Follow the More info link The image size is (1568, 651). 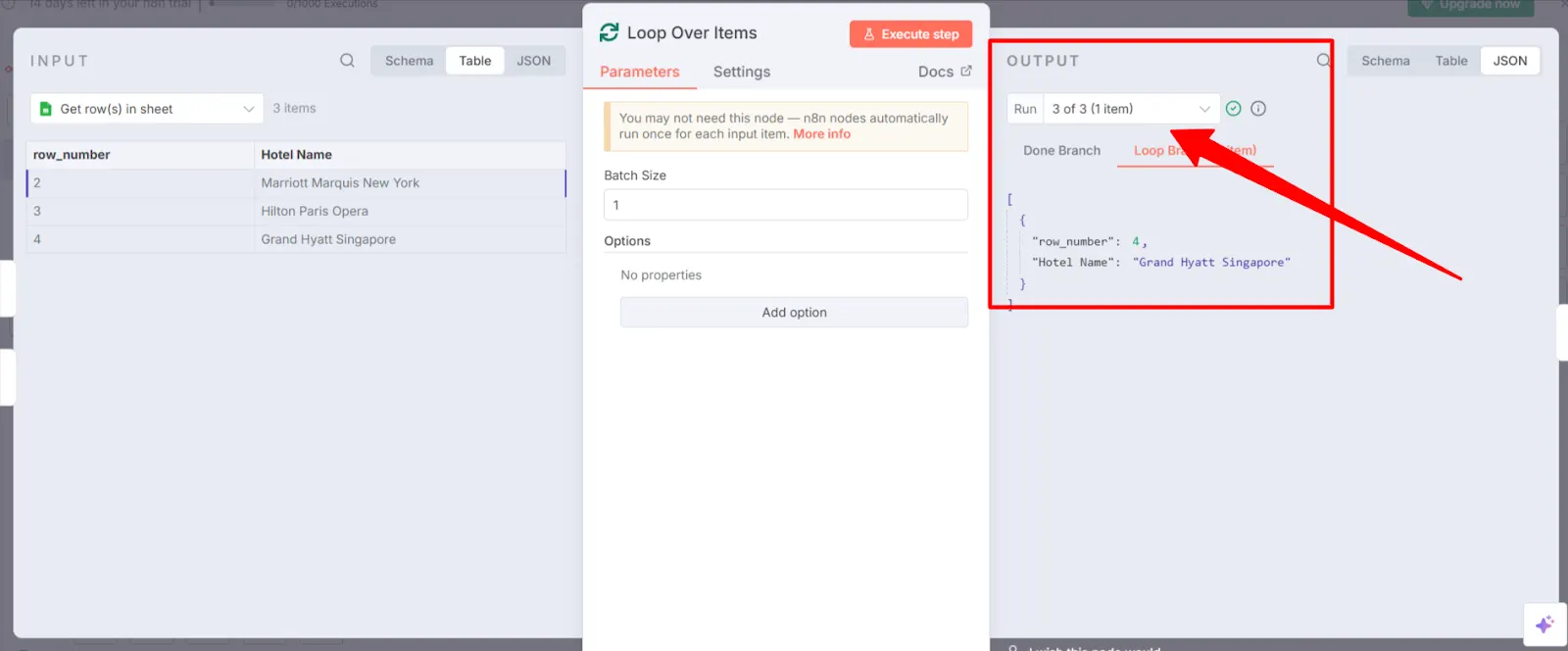coord(821,134)
